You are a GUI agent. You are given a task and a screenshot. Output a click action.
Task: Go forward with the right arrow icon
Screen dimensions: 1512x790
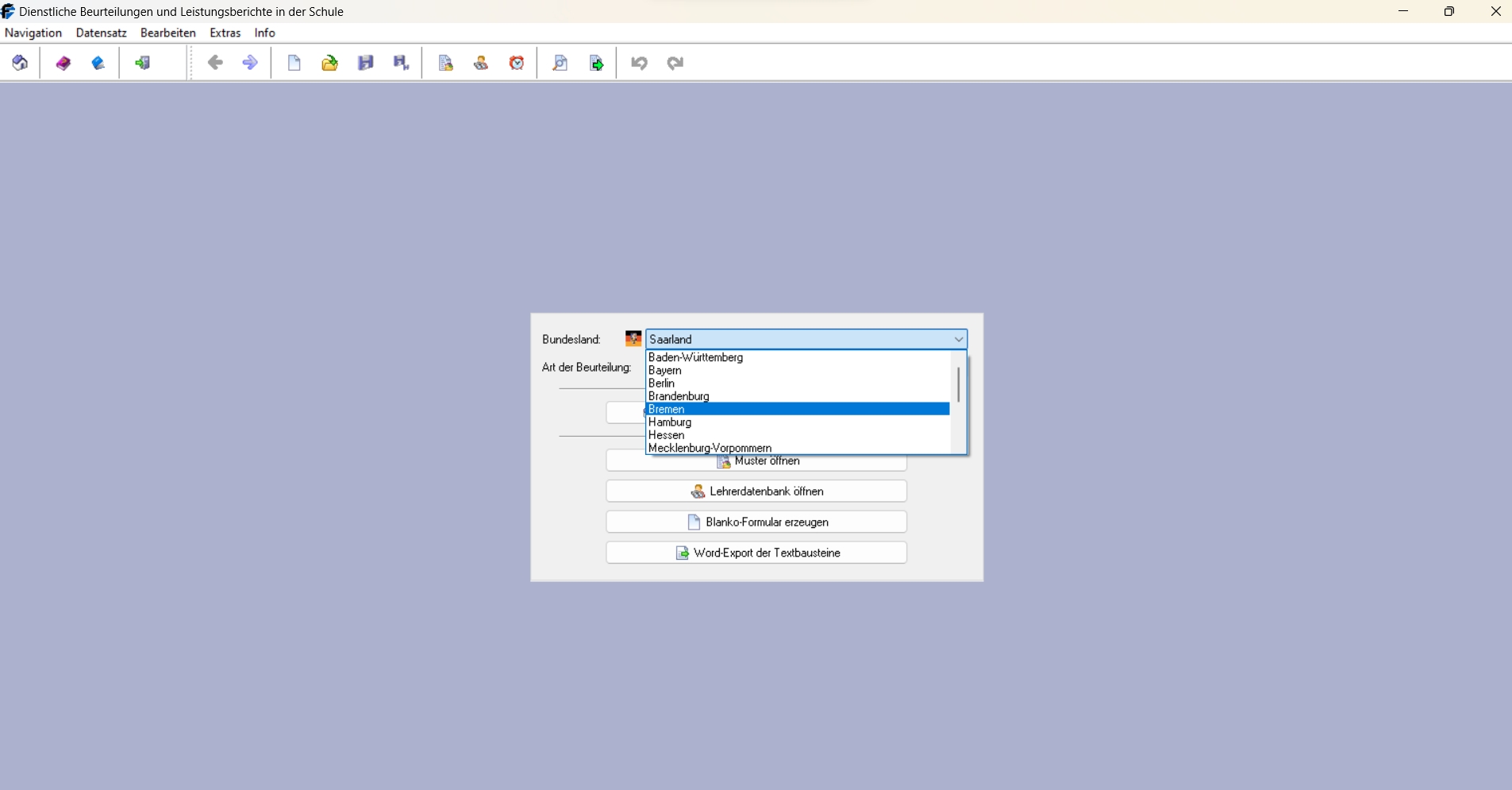click(x=250, y=63)
